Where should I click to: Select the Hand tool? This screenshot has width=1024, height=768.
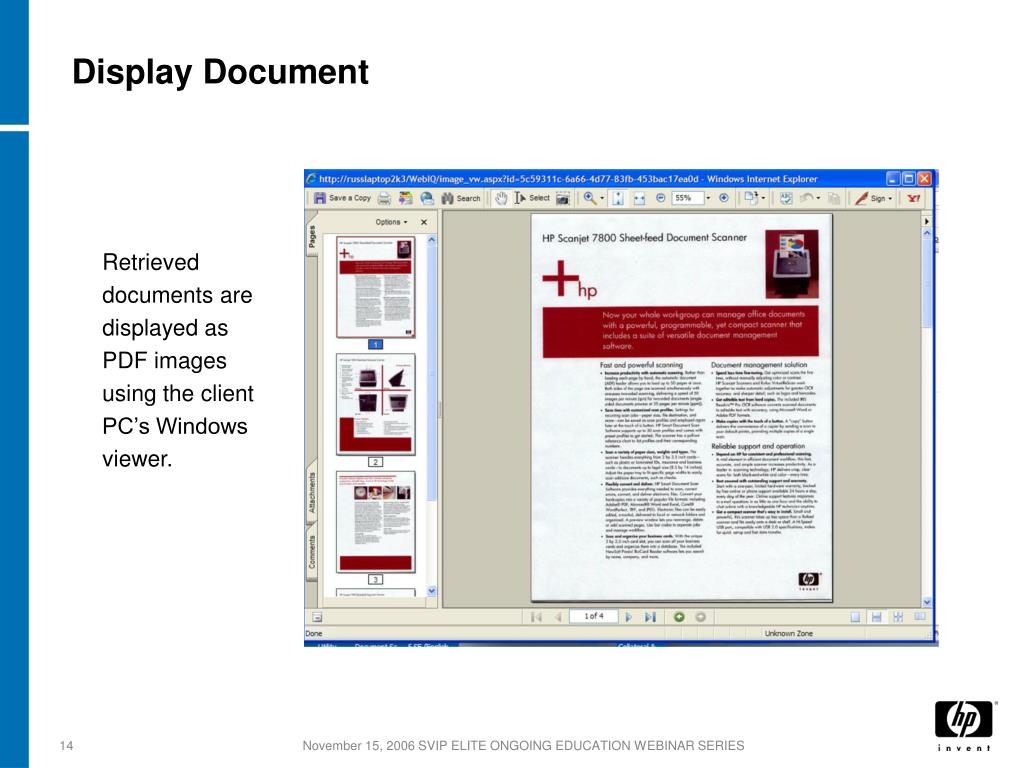click(x=501, y=198)
